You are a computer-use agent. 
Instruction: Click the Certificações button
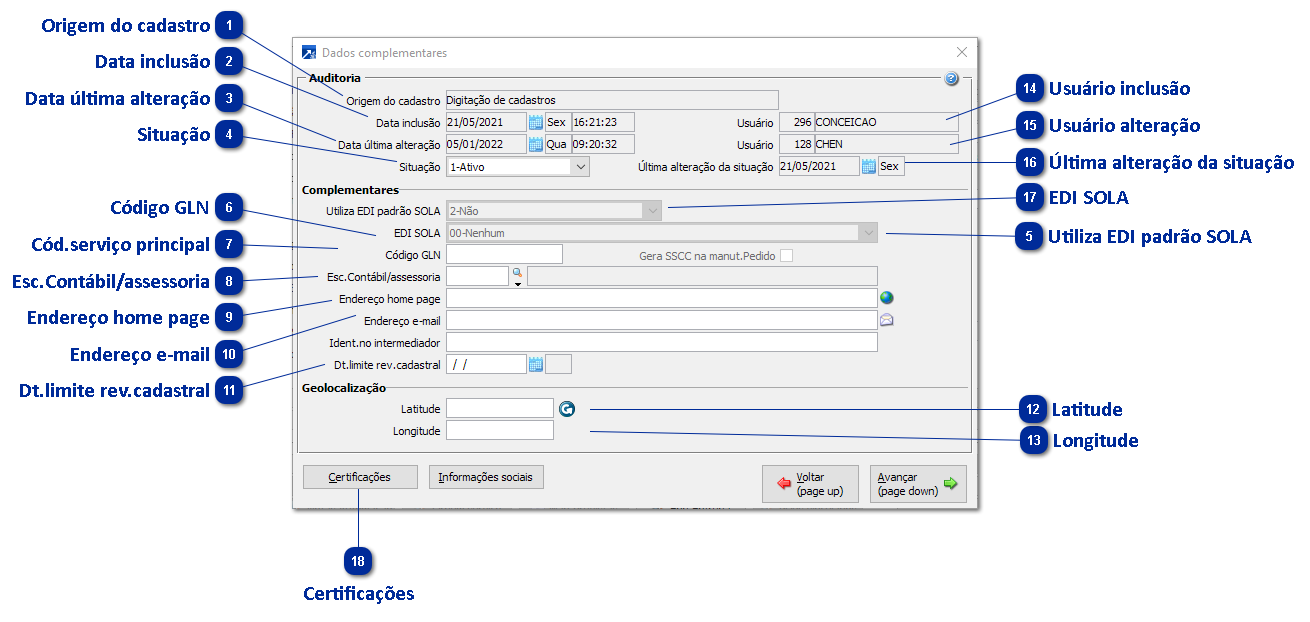pyautogui.click(x=360, y=477)
